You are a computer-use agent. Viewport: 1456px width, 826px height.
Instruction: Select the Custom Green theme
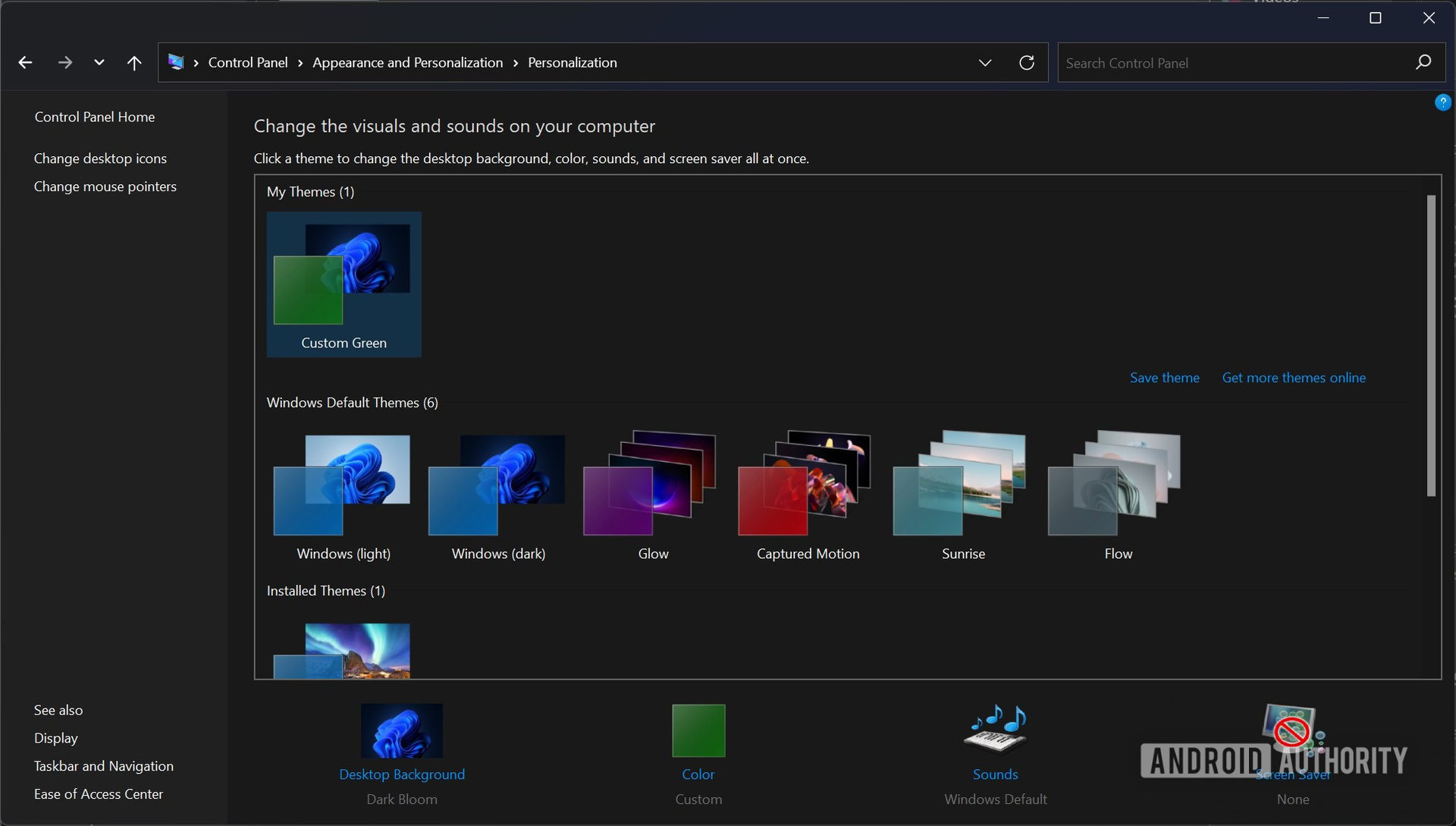click(344, 283)
